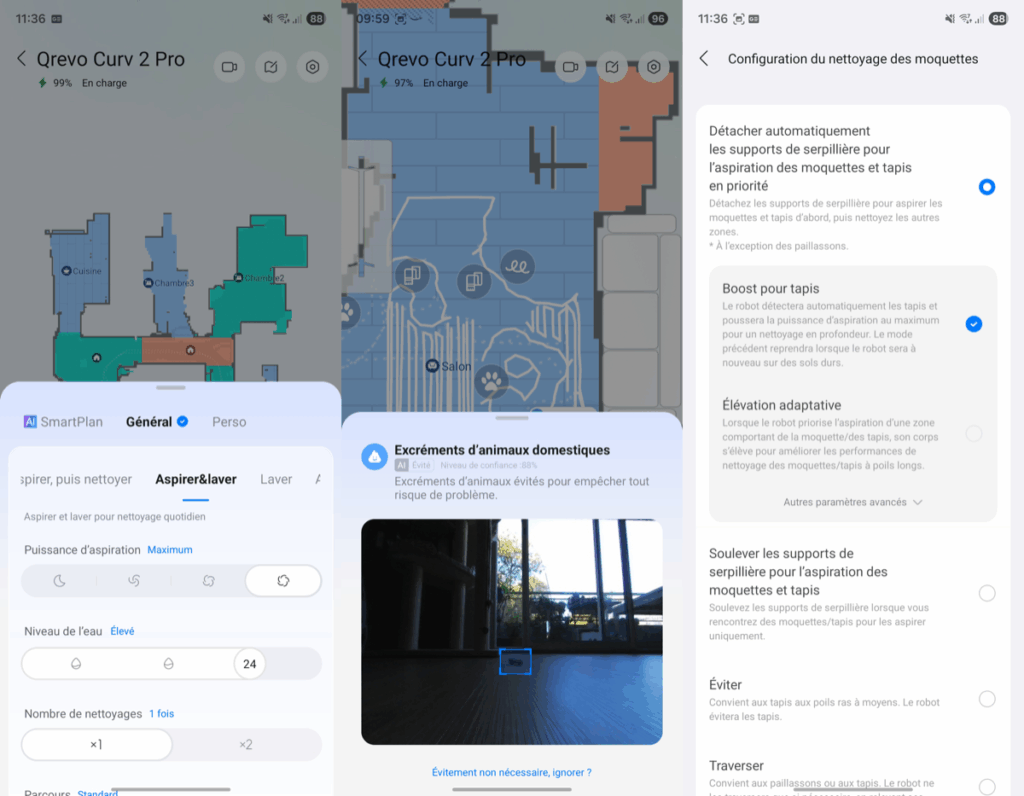Viewport: 1024px width, 796px height.
Task: Switch to the Laver cleaning mode tab
Action: coord(276,480)
